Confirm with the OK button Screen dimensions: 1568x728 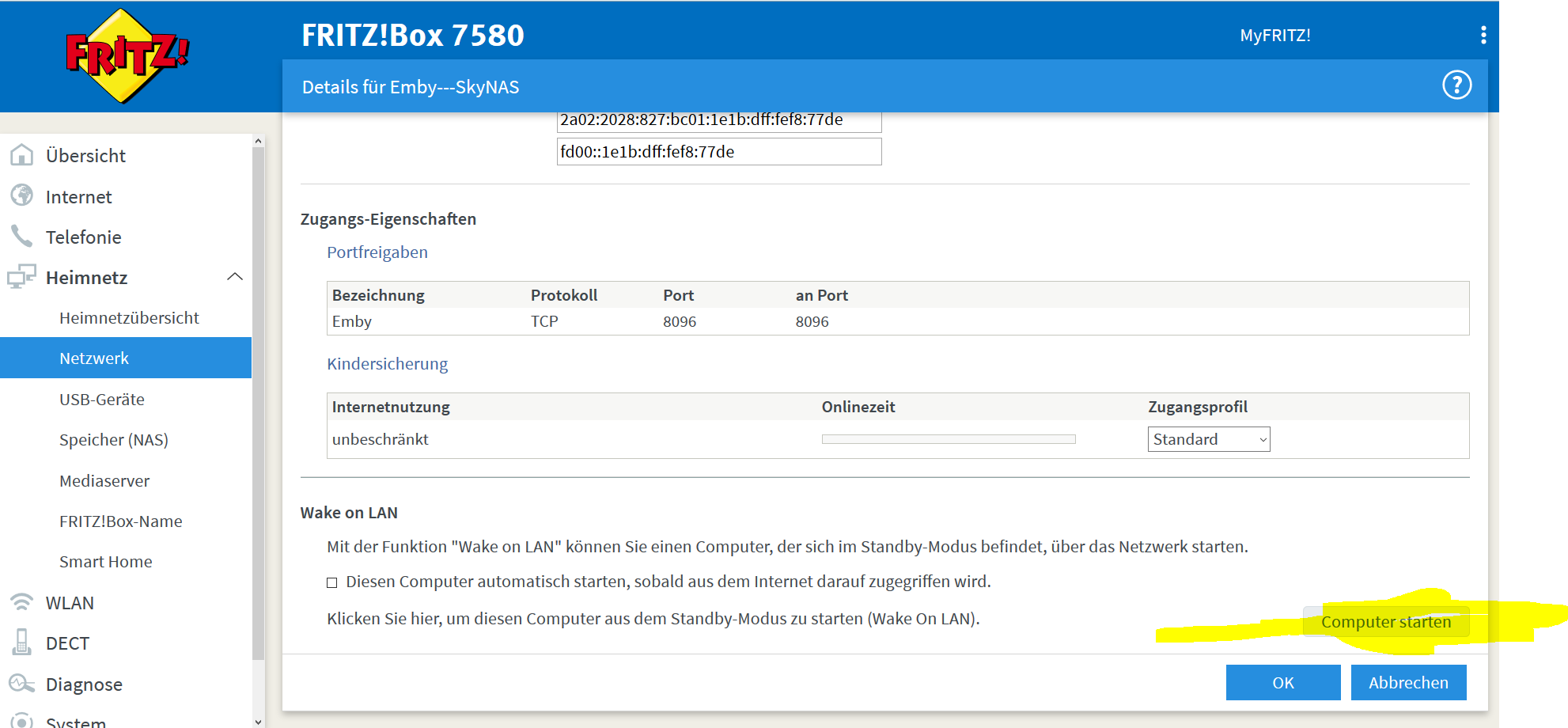pyautogui.click(x=1283, y=682)
